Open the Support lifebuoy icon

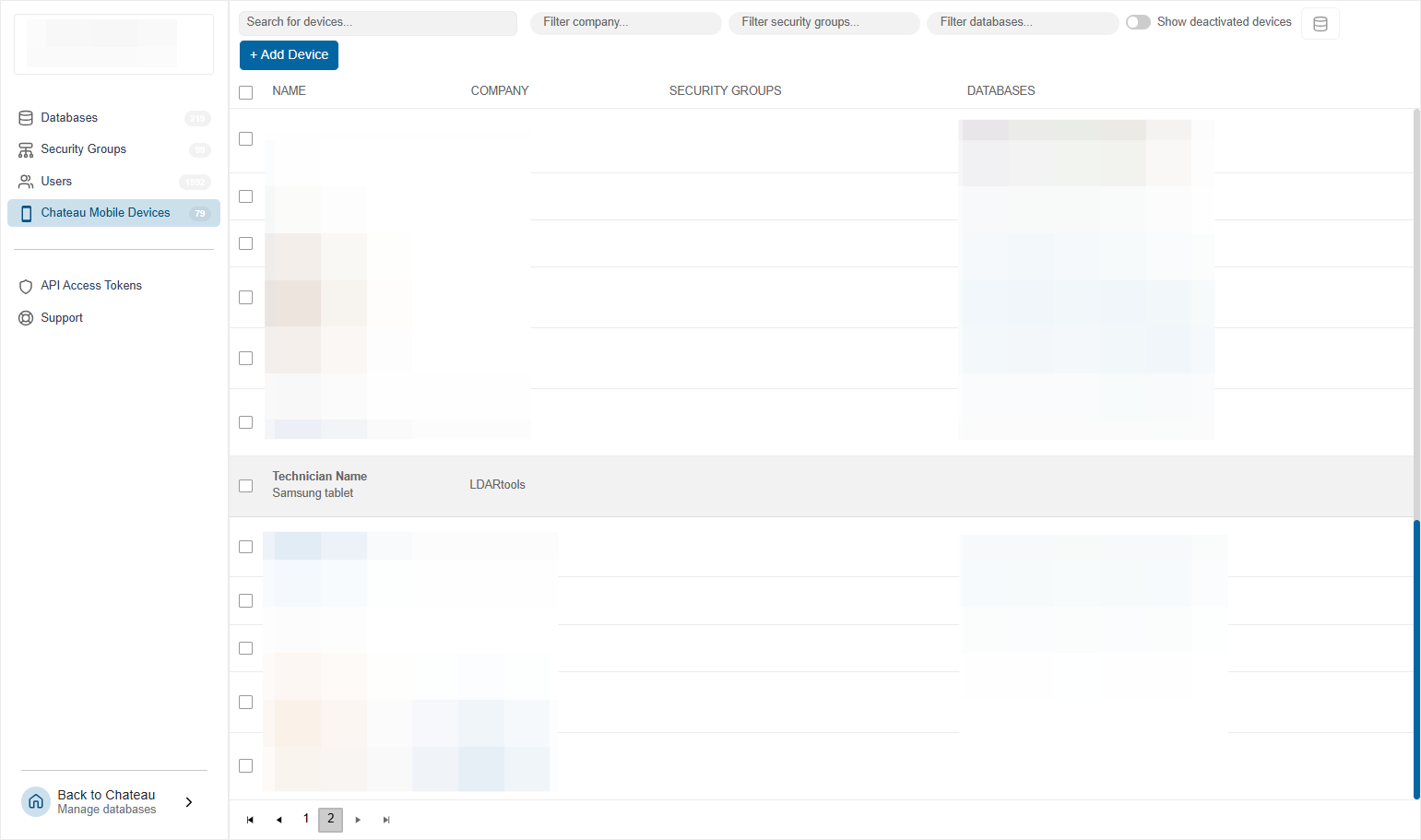click(26, 318)
